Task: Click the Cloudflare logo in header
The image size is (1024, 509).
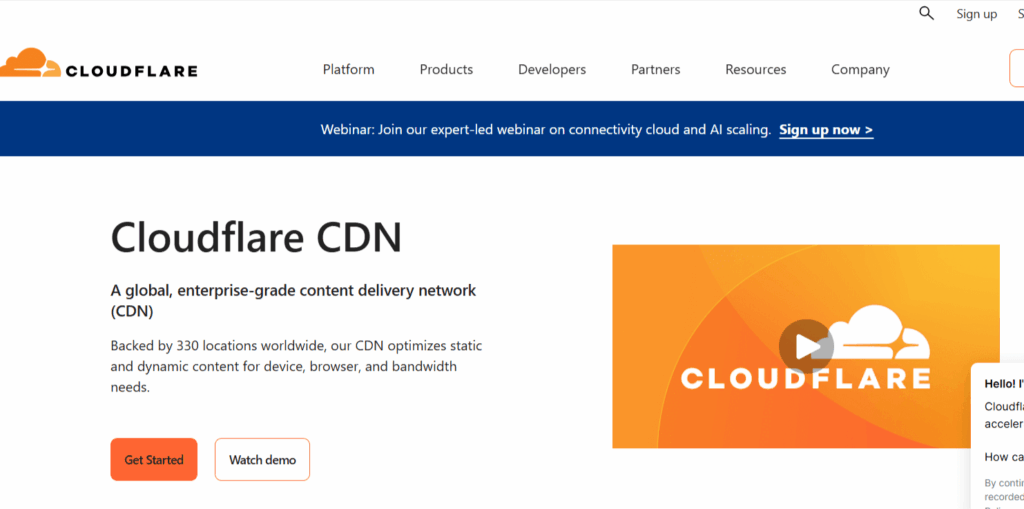Action: pos(99,64)
